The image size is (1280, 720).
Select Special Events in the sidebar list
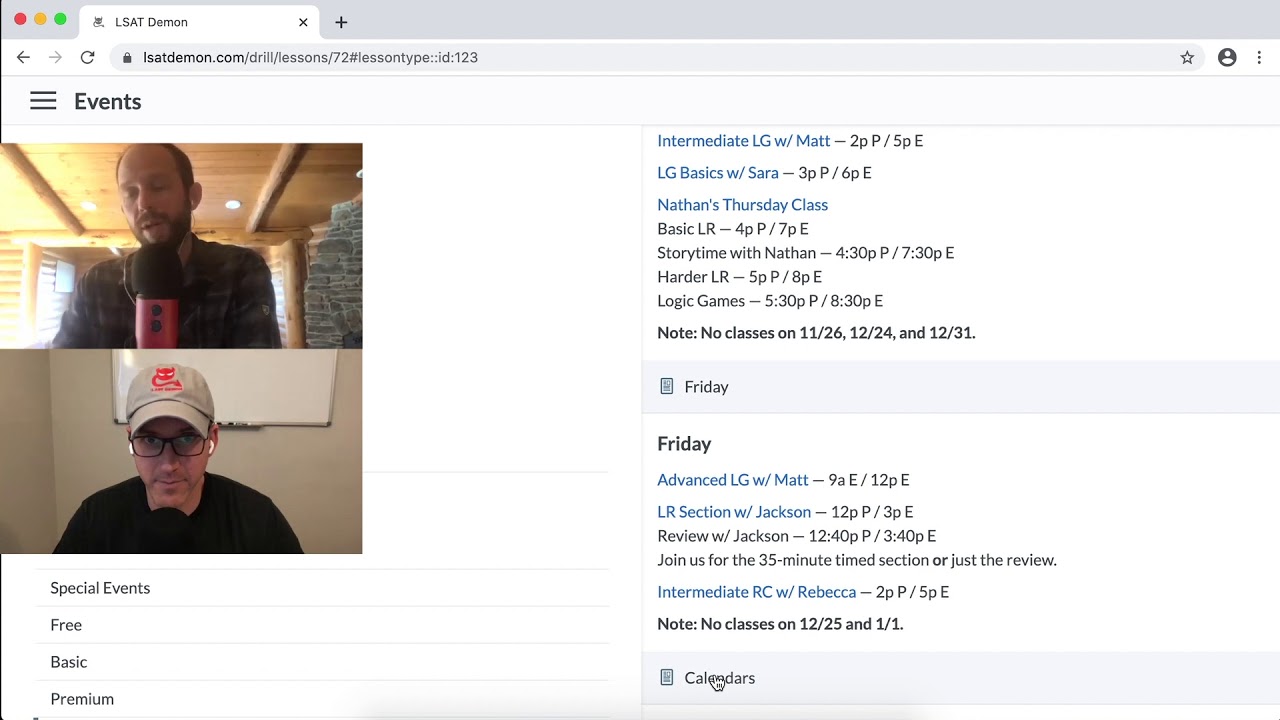click(x=322, y=588)
